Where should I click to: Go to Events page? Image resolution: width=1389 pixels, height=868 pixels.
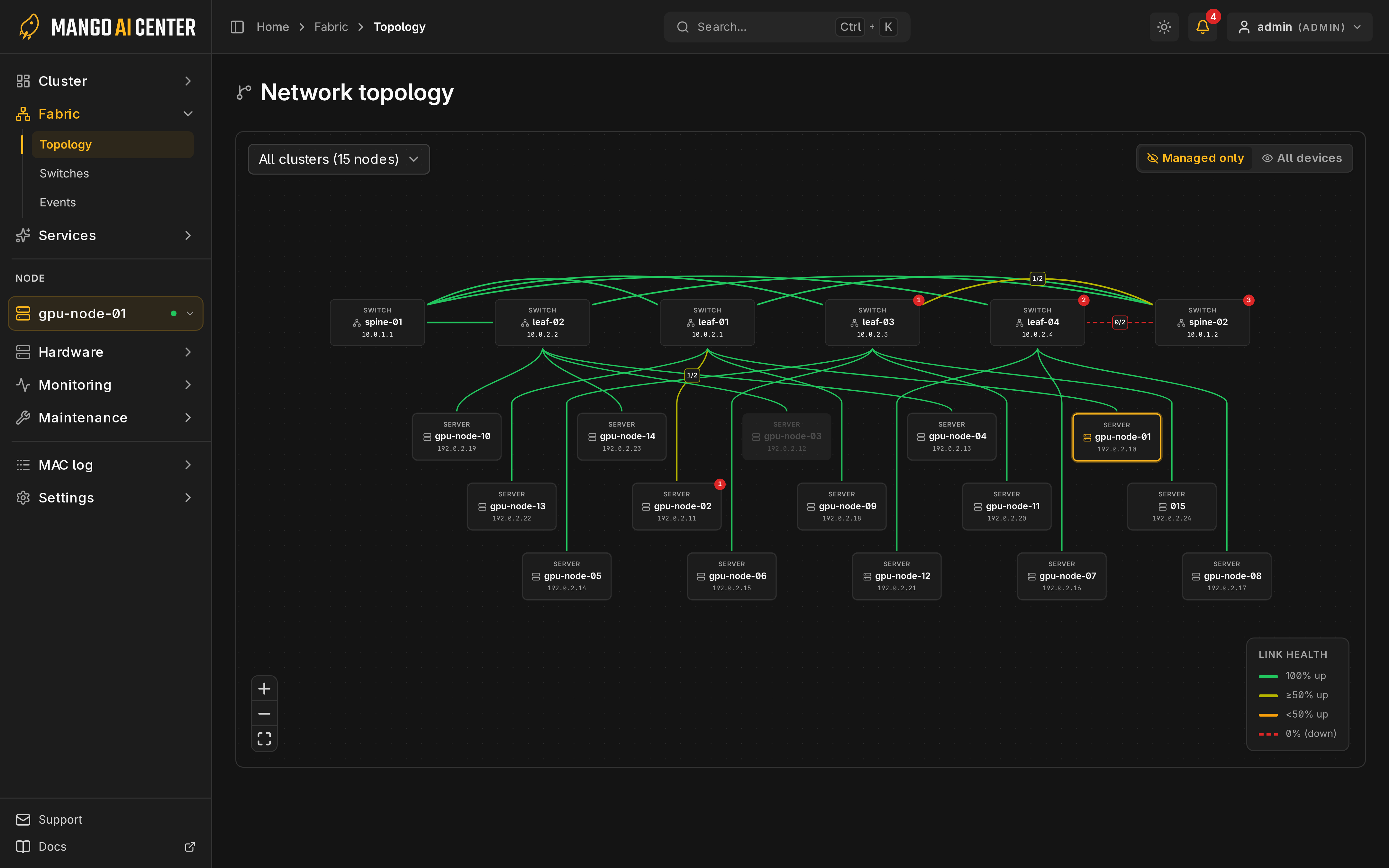click(113, 202)
